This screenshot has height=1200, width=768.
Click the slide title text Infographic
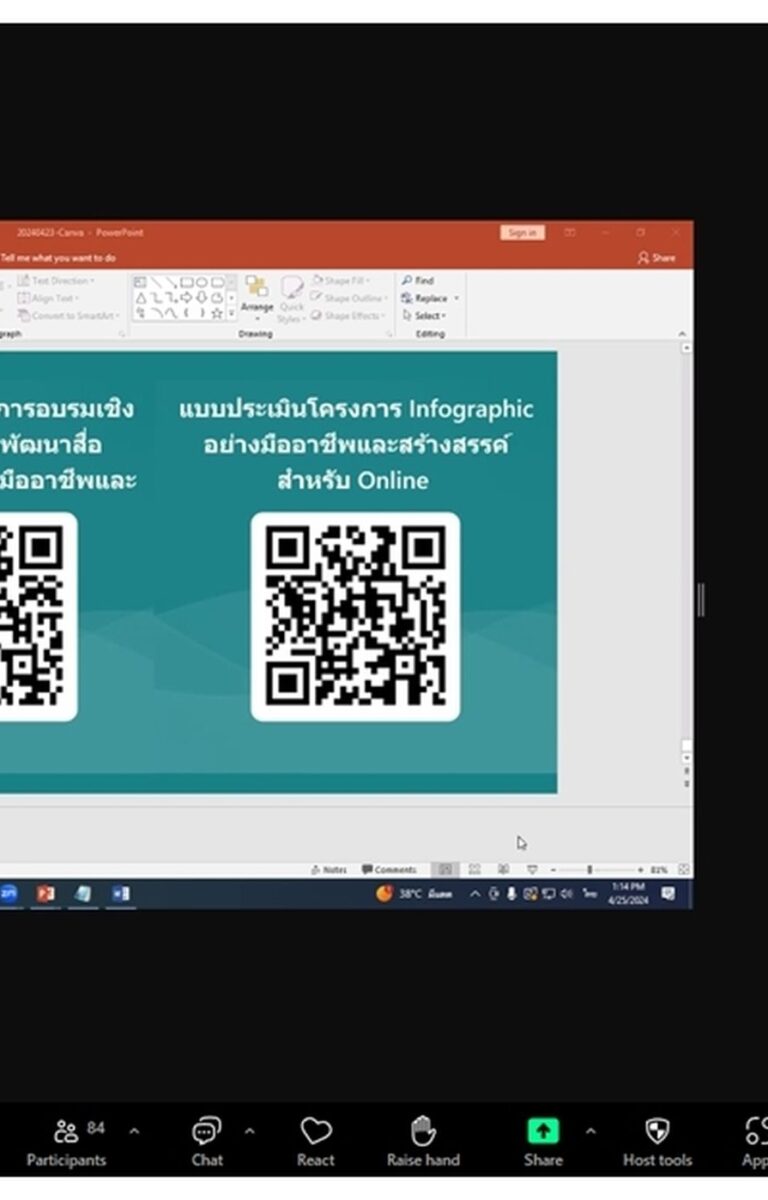[x=471, y=409]
